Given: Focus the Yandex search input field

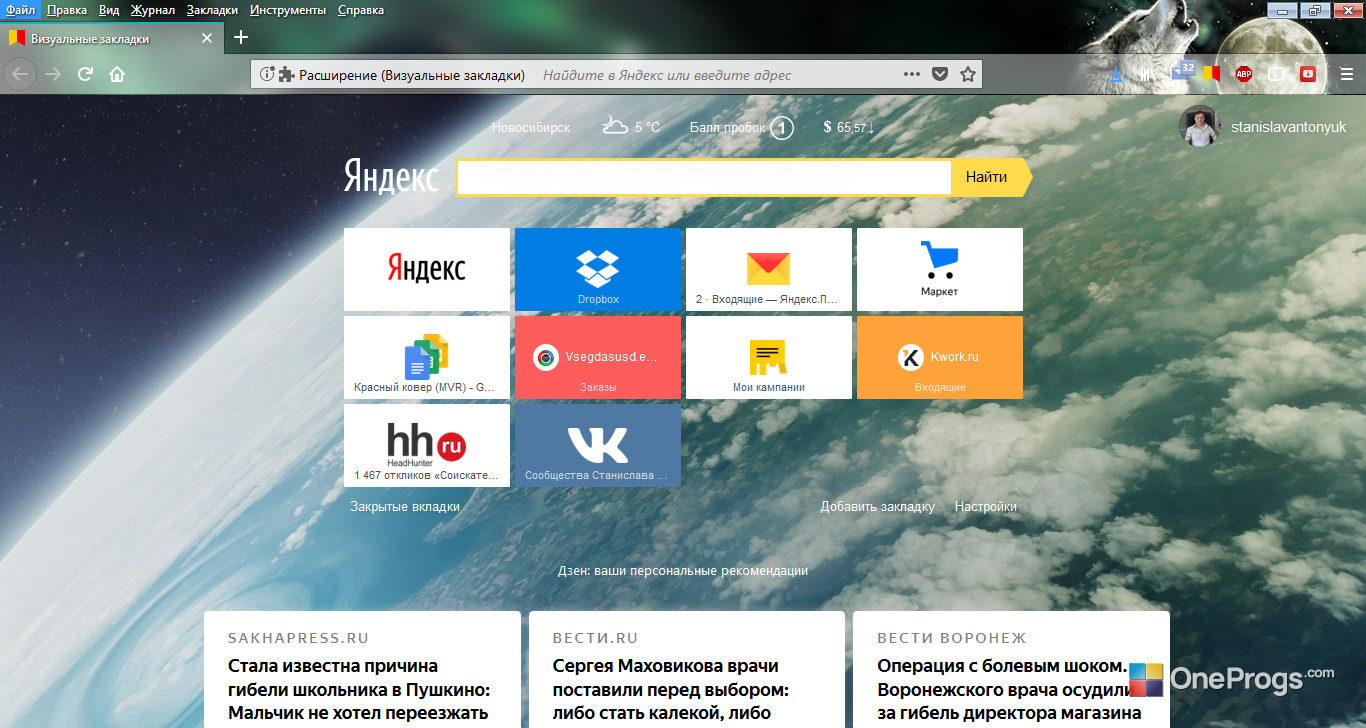Looking at the screenshot, I should (x=704, y=177).
